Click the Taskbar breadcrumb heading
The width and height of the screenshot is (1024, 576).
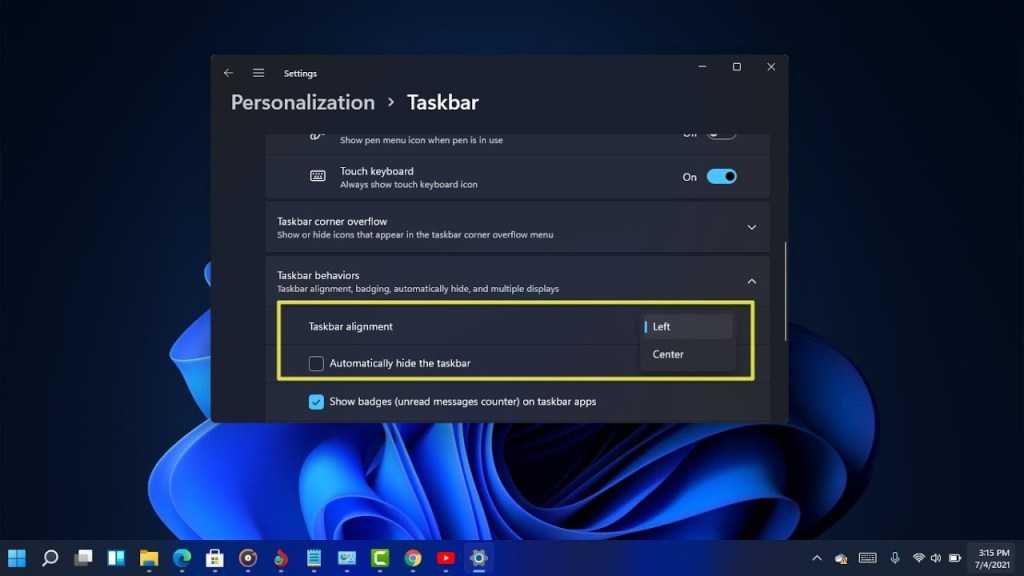point(443,103)
